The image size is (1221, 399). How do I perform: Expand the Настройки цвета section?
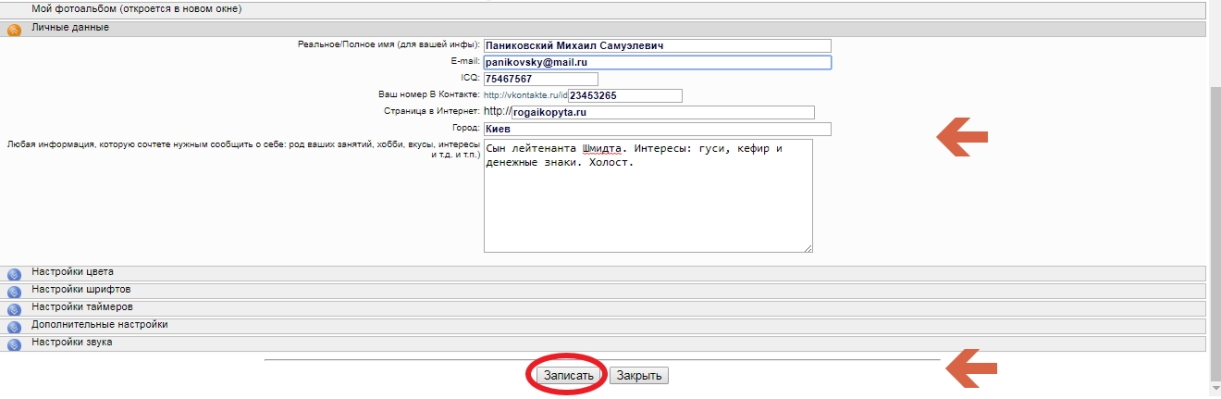(x=604, y=273)
